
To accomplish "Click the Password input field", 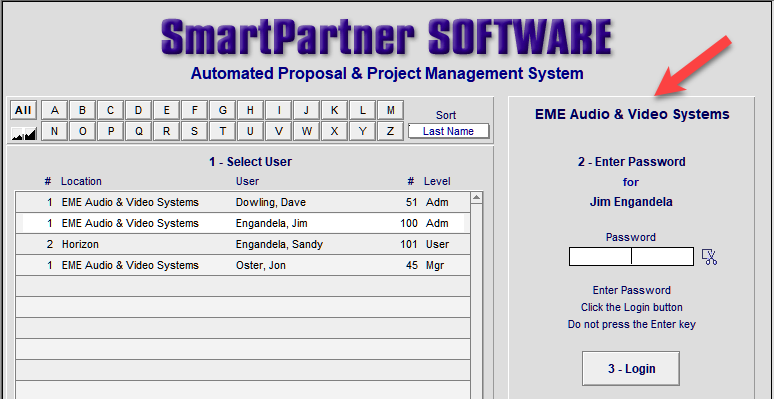I will 631,257.
